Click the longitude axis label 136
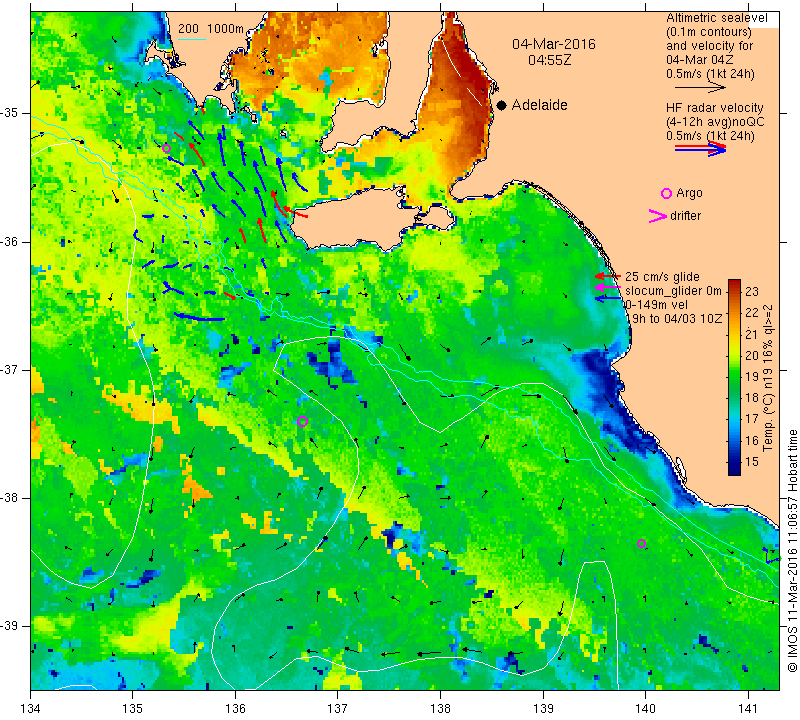The height and width of the screenshot is (720, 800). tap(235, 709)
